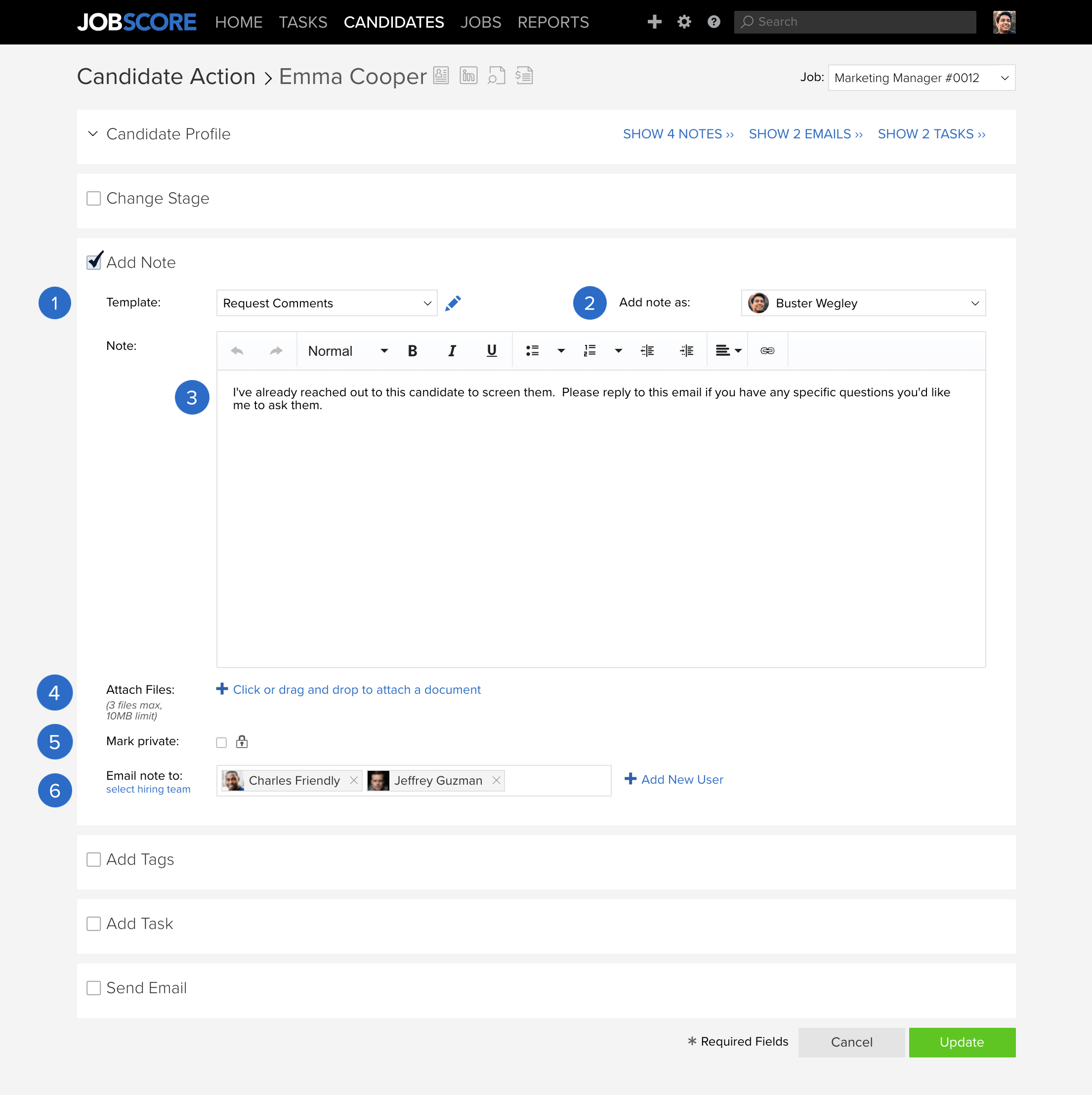Open the LinkedIn icon next to Emma Cooper

[x=468, y=76]
